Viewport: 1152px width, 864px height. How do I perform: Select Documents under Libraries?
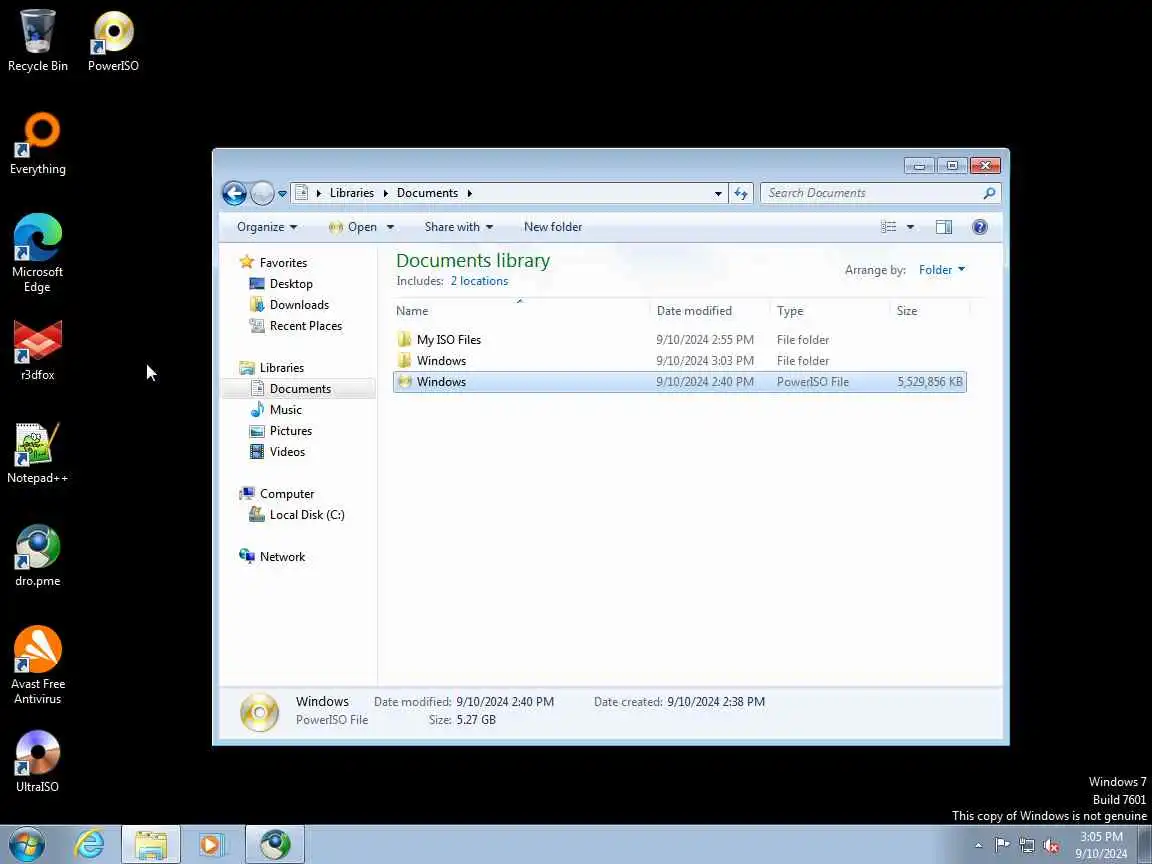[x=299, y=389]
